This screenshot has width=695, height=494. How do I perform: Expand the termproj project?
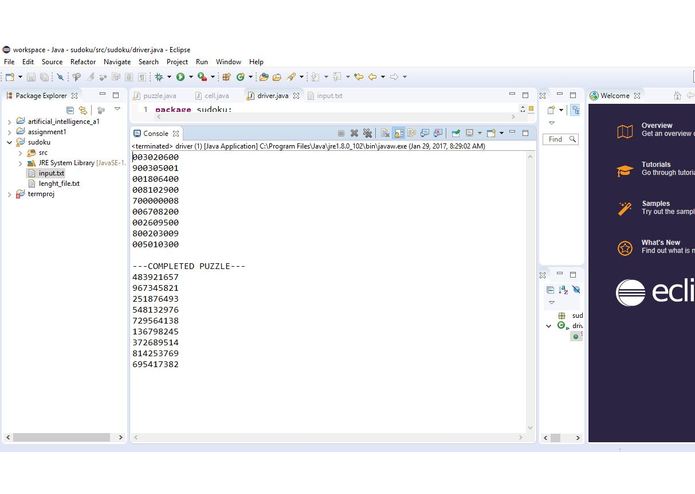9,194
